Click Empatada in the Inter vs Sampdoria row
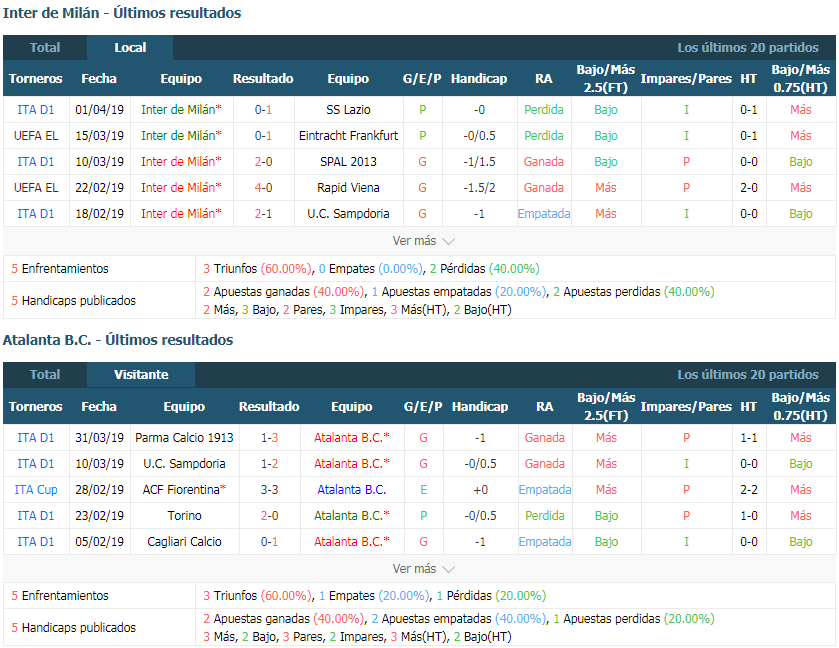This screenshot has width=839, height=648. [x=544, y=214]
